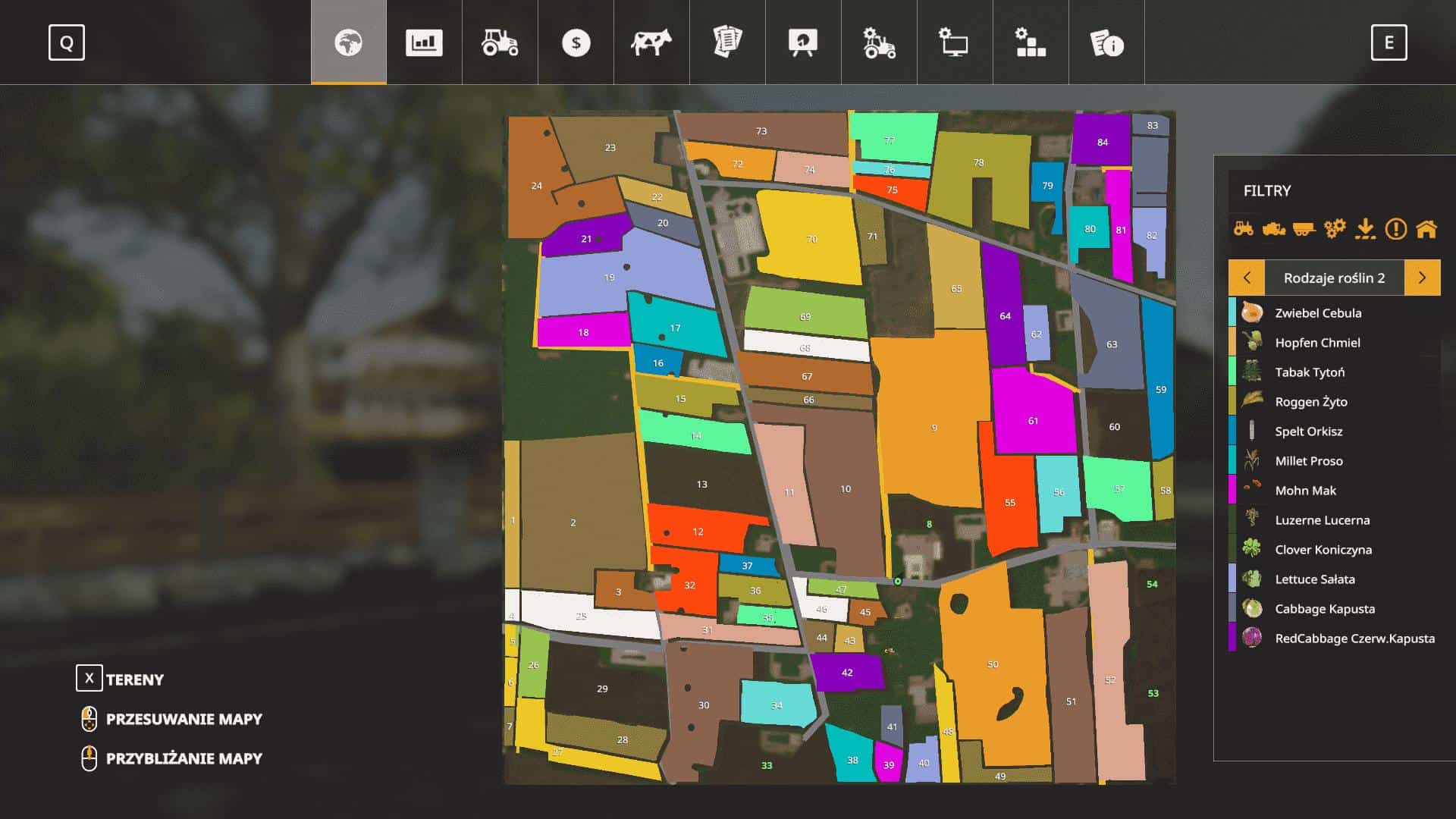This screenshot has height=819, width=1456.
Task: Toggle the house farm buildings filter
Action: click(x=1426, y=228)
